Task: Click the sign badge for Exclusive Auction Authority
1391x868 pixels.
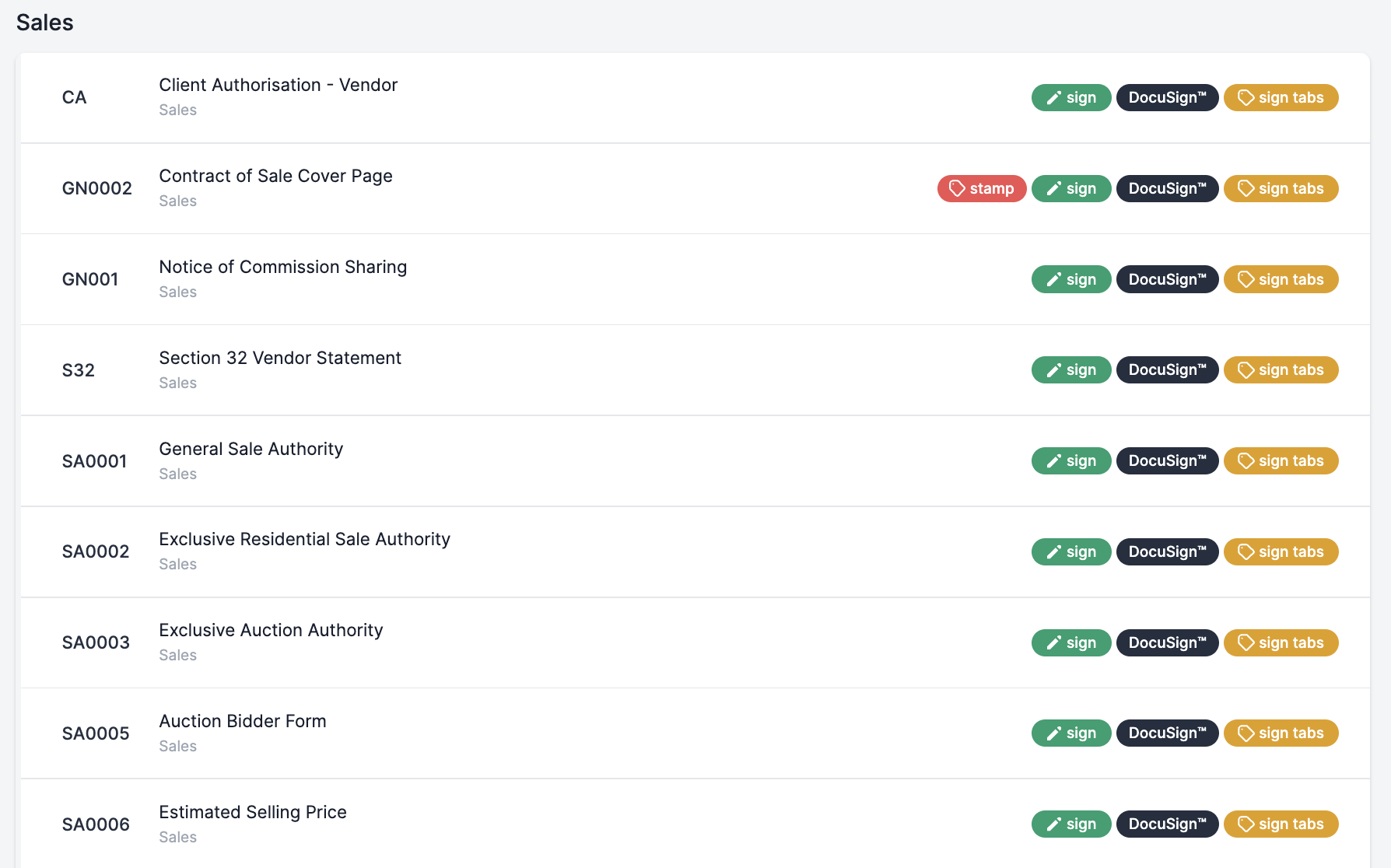Action: 1071,642
